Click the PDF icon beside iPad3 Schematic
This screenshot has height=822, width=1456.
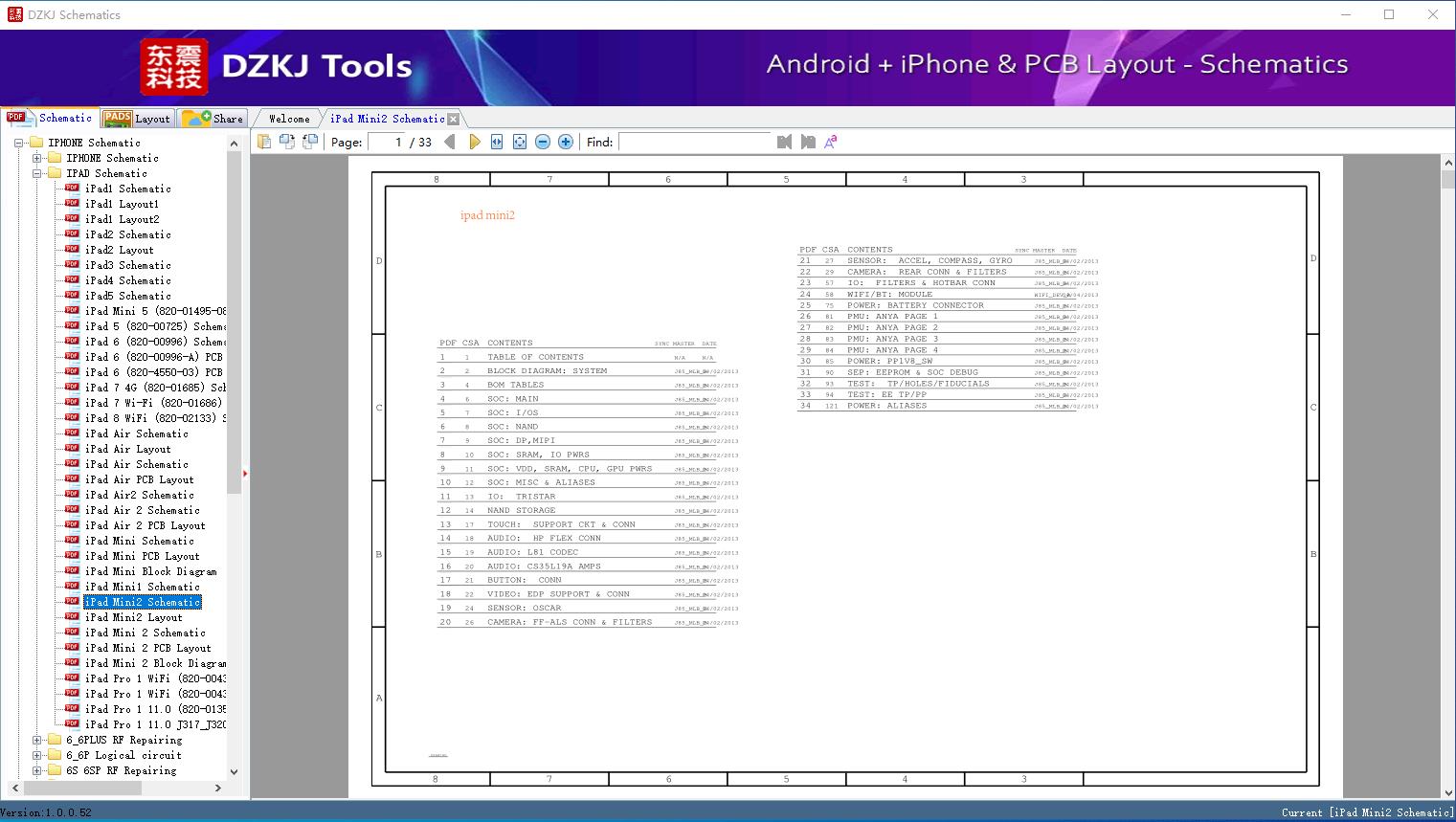point(72,265)
